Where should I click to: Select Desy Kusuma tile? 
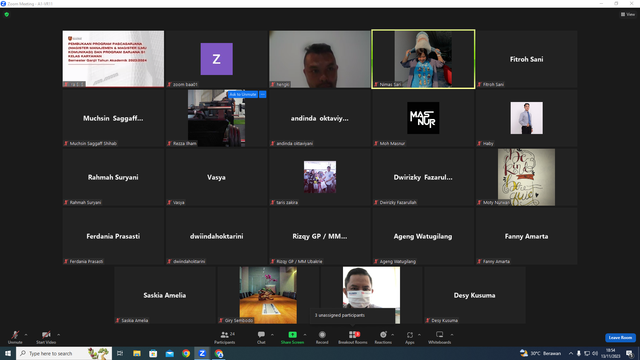pos(475,295)
